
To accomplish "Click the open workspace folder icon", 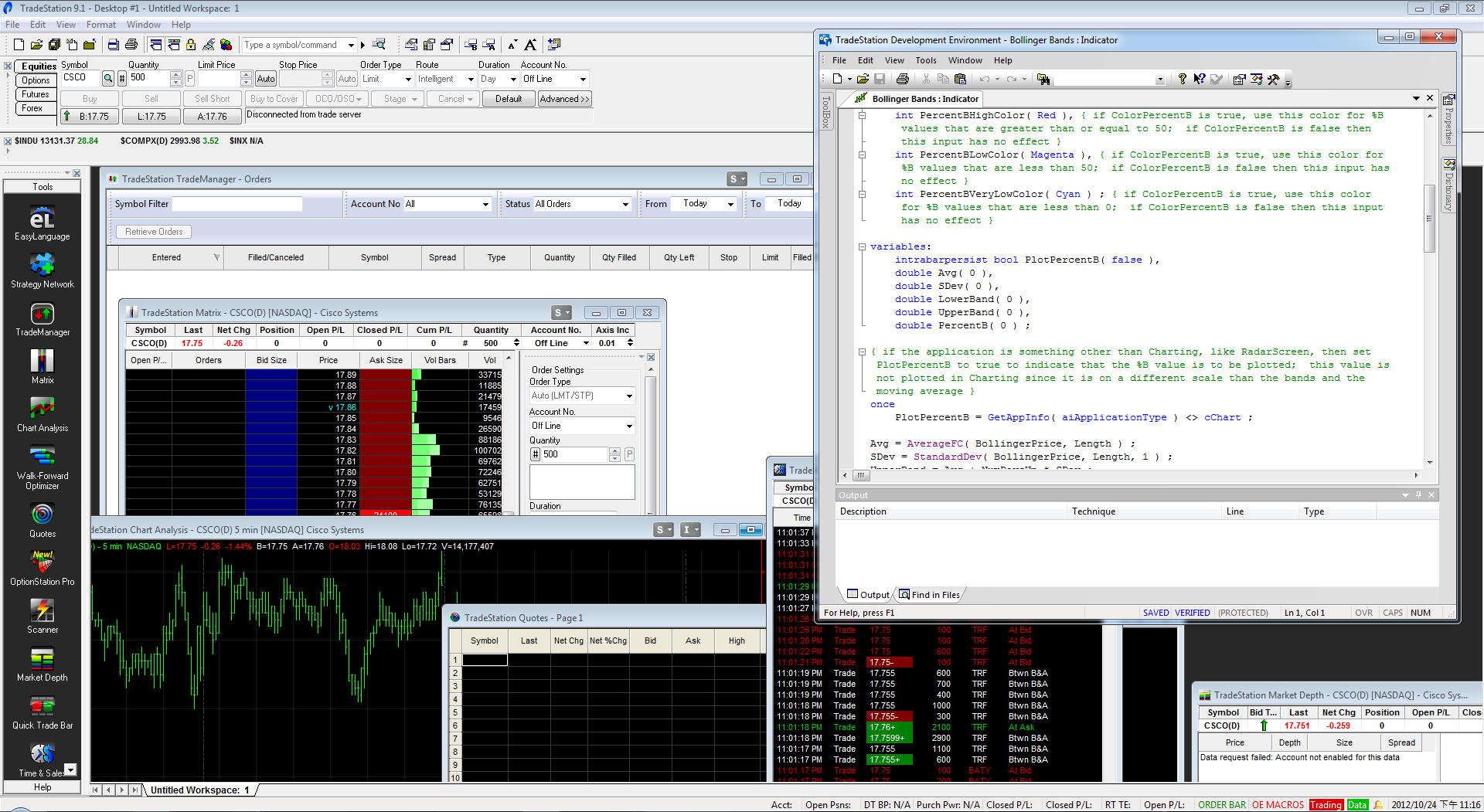I will coord(36,45).
